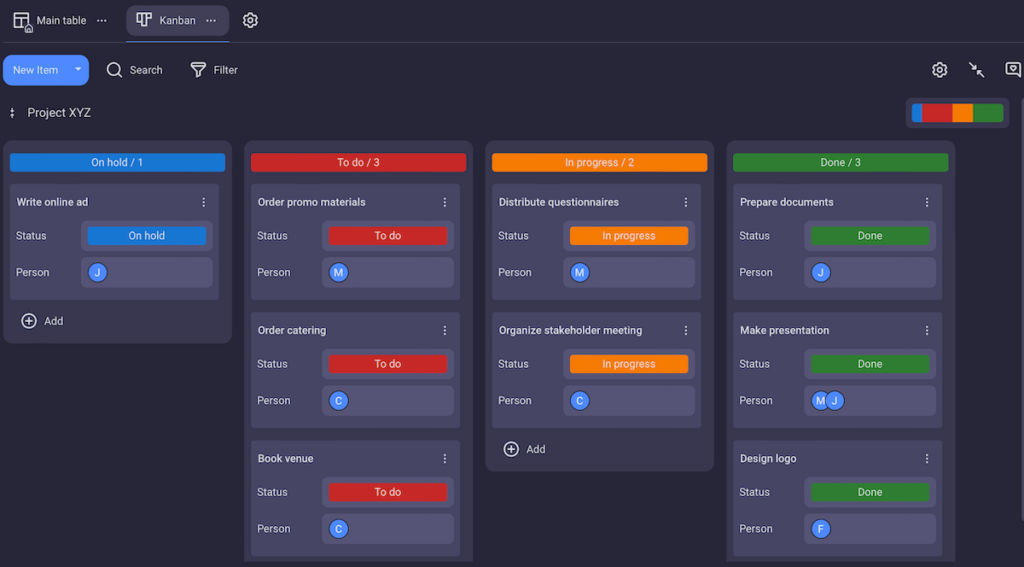
Task: Click C avatar on Order catering
Action: [x=338, y=400]
